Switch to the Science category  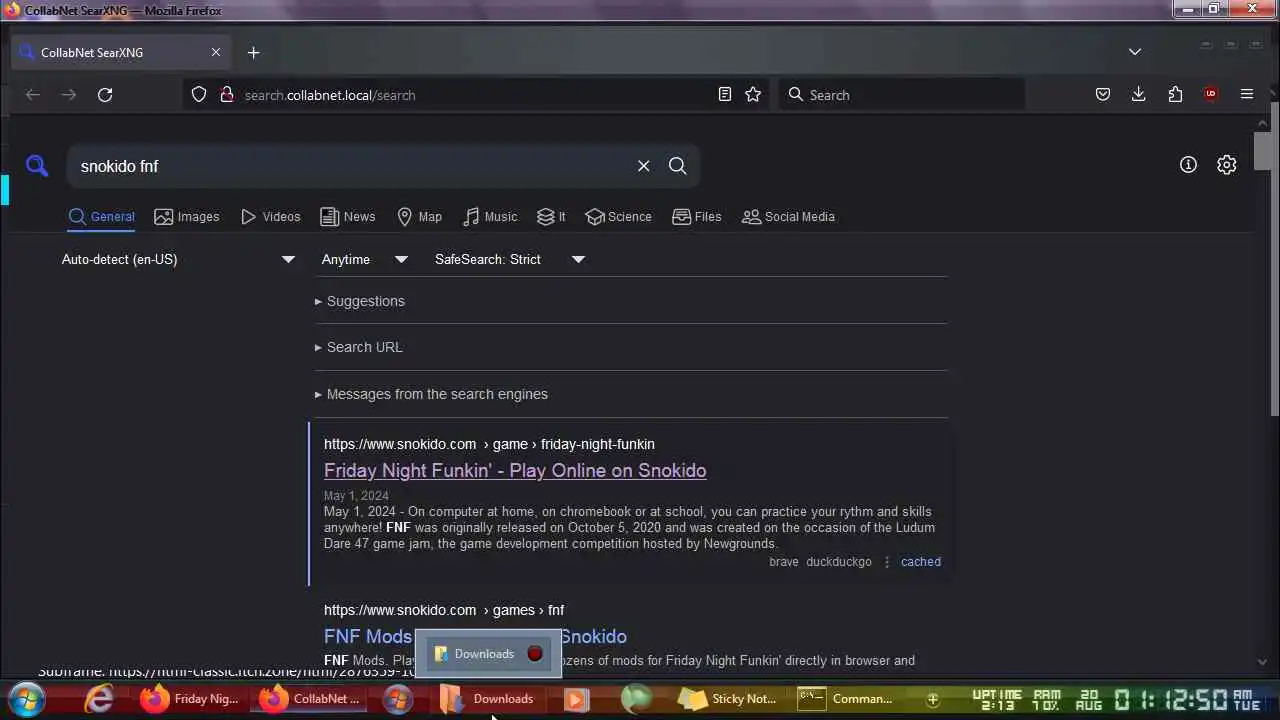tap(619, 217)
